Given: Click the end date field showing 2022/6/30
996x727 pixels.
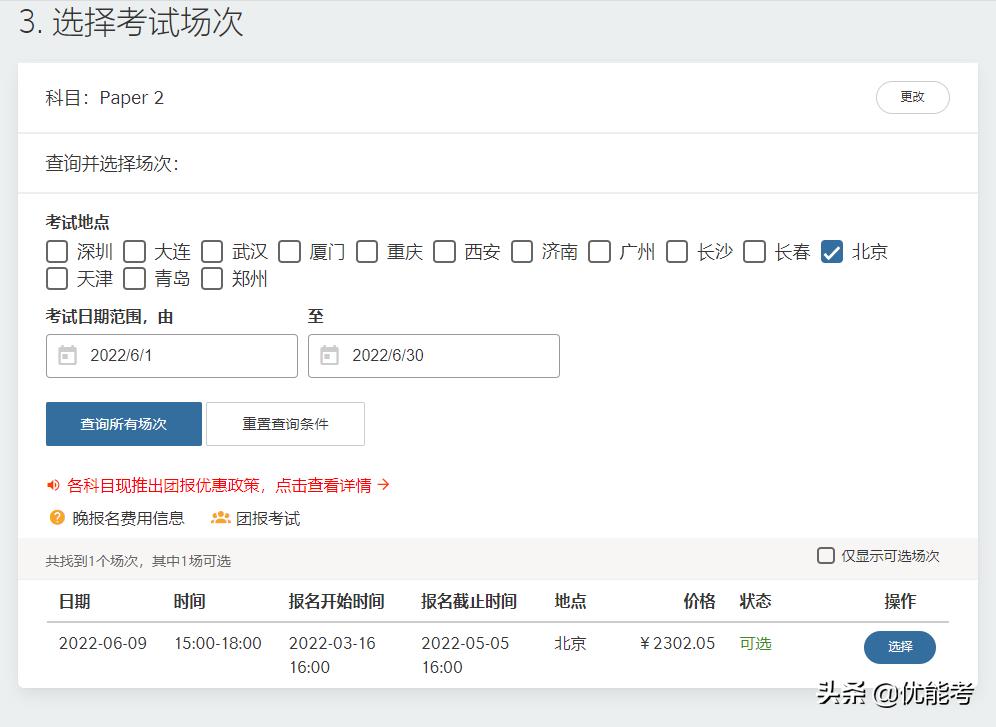Looking at the screenshot, I should 420,355.
